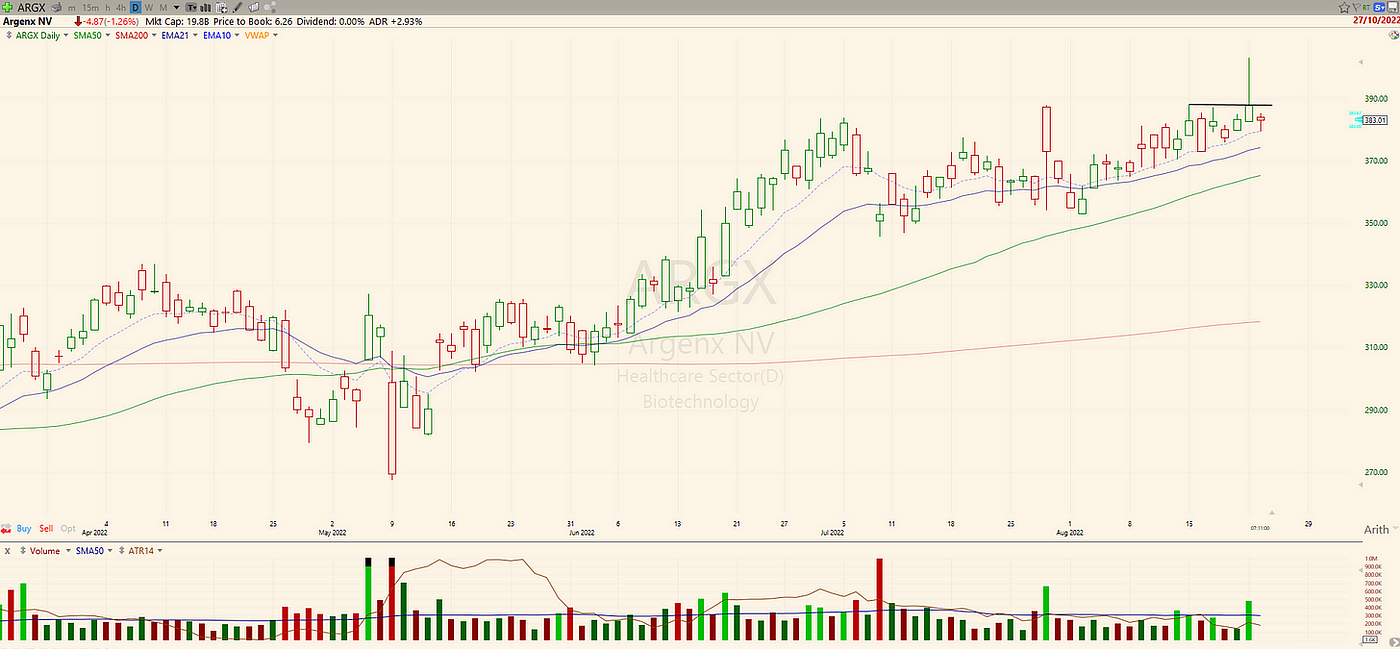Click the Opt link
Screen dimensions: 1400x649
point(68,528)
